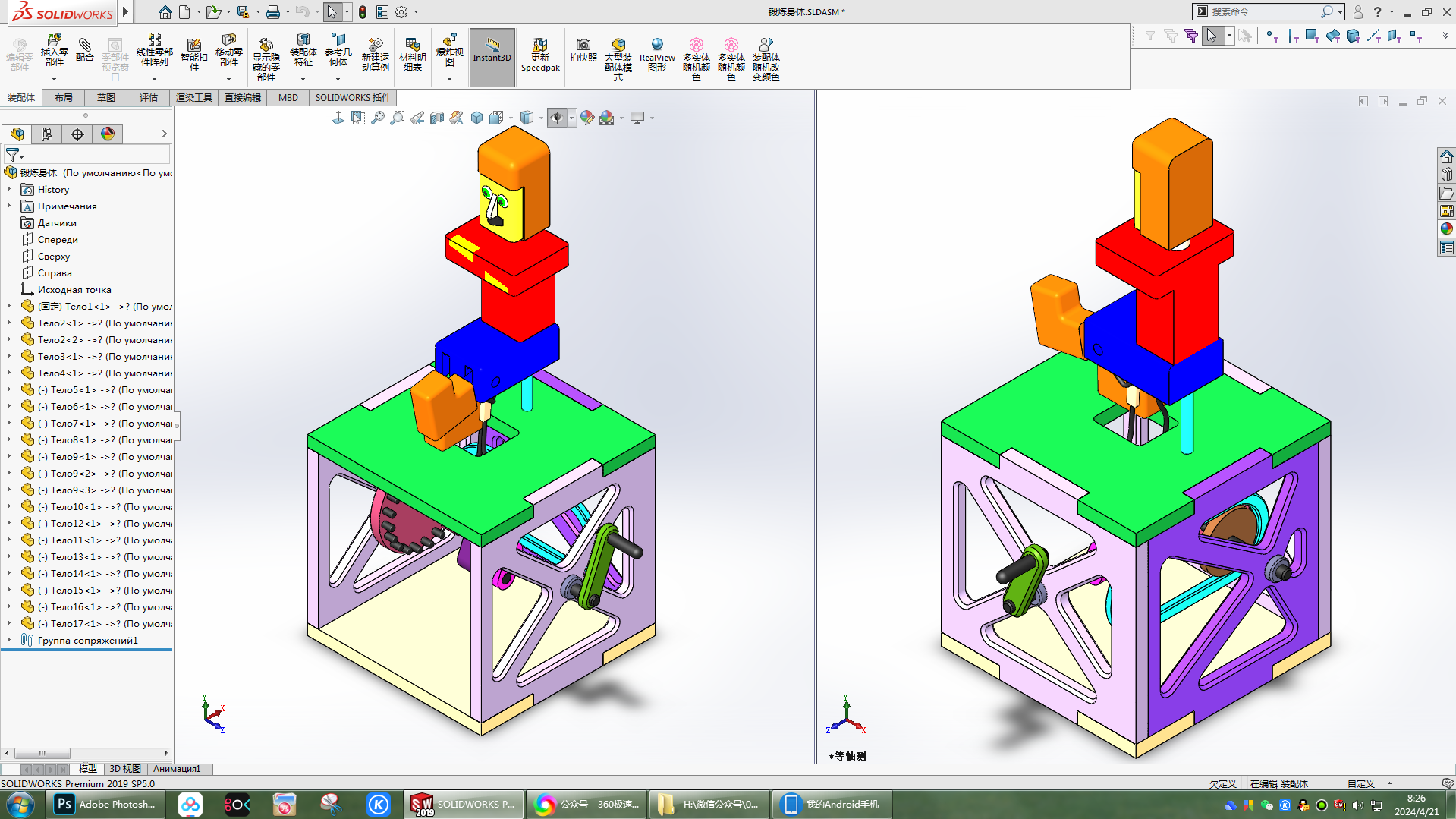The image size is (1456, 819).
Task: Open the ConfigurationManager tab icon
Action: pos(47,134)
